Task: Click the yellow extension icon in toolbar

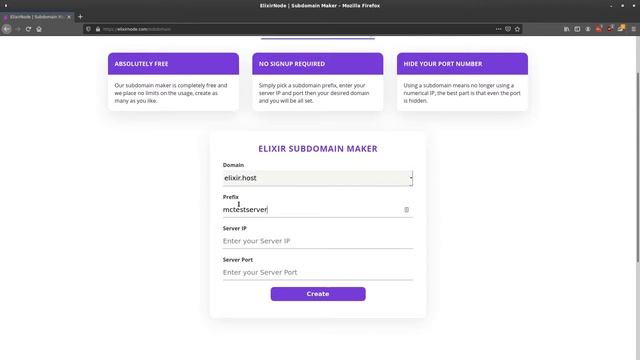Action: point(621,29)
